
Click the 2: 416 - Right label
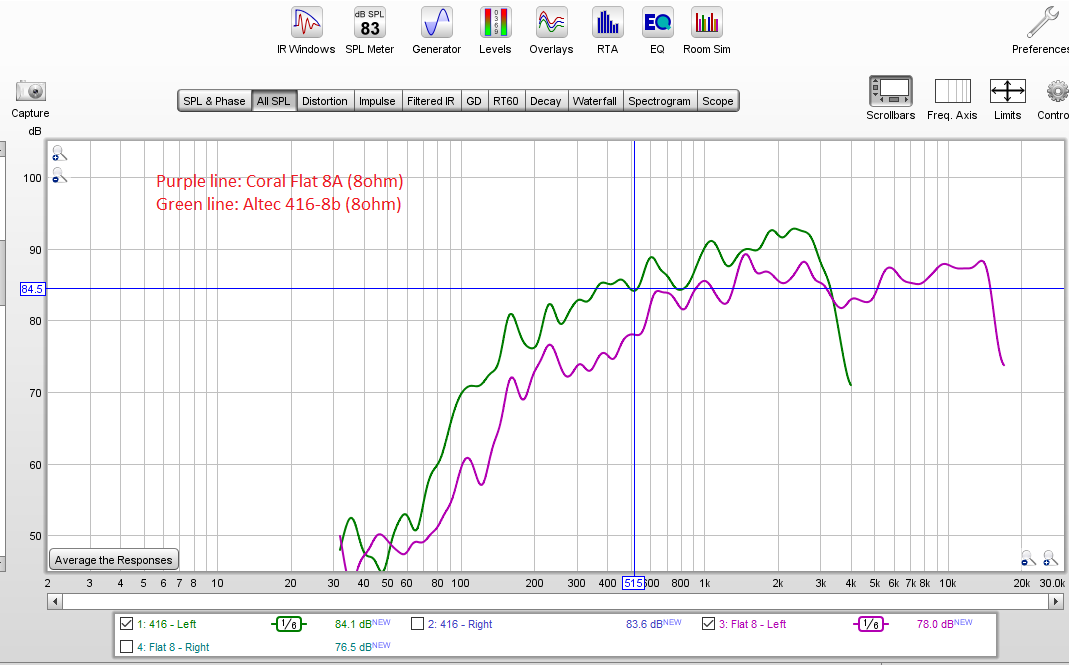(x=460, y=624)
